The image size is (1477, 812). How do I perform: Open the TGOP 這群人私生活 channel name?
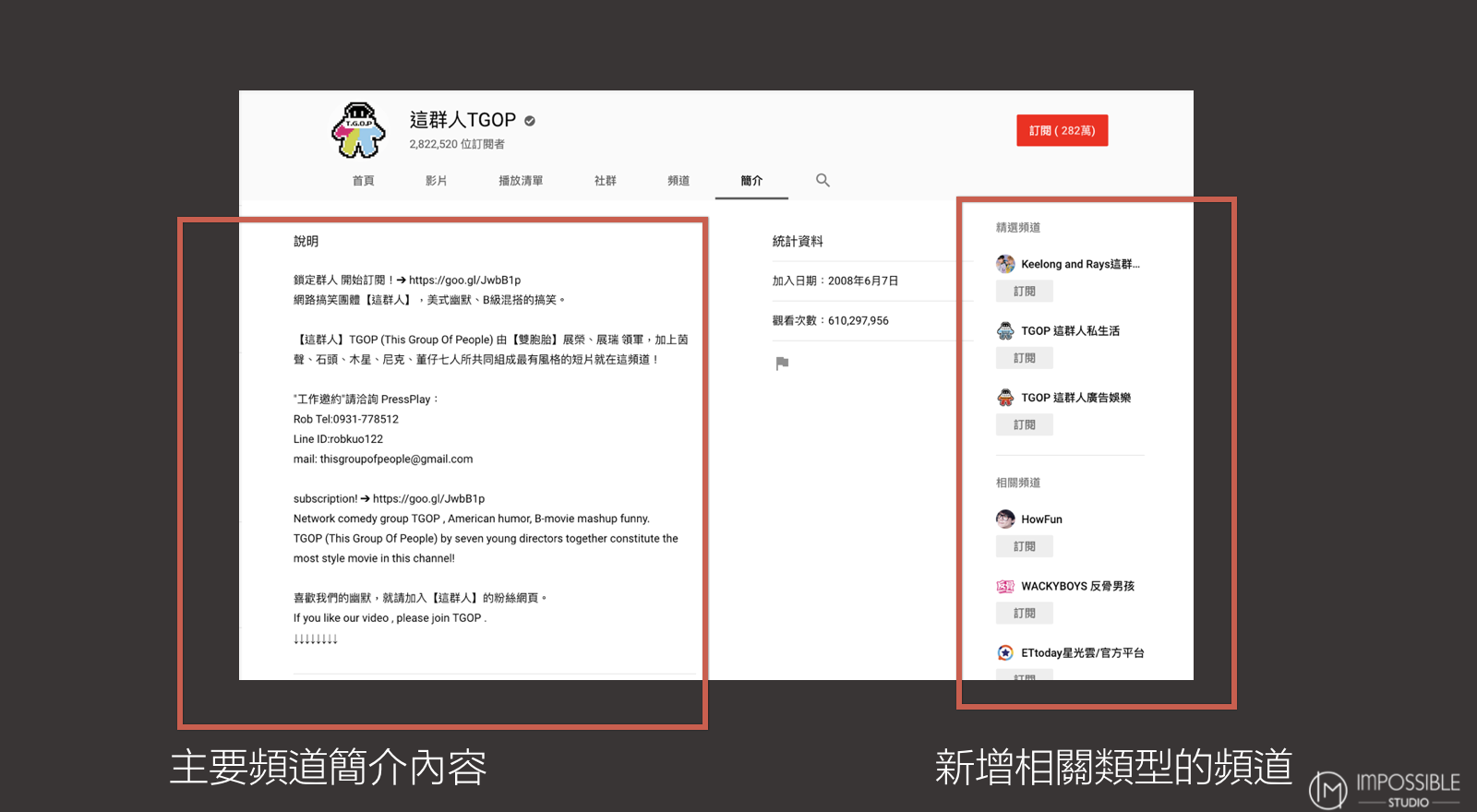(1070, 330)
